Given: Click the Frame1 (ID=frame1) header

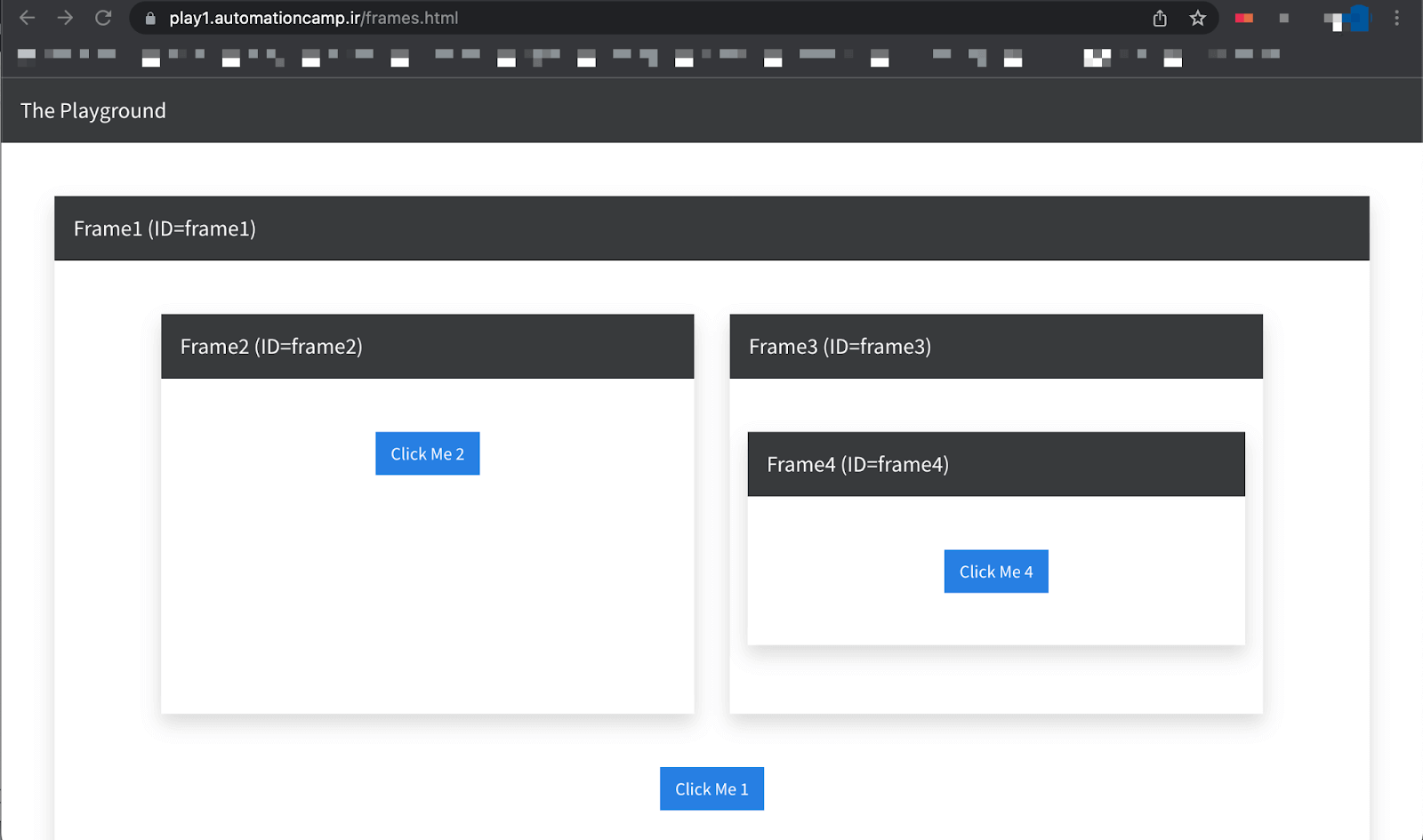Looking at the screenshot, I should click(x=165, y=228).
